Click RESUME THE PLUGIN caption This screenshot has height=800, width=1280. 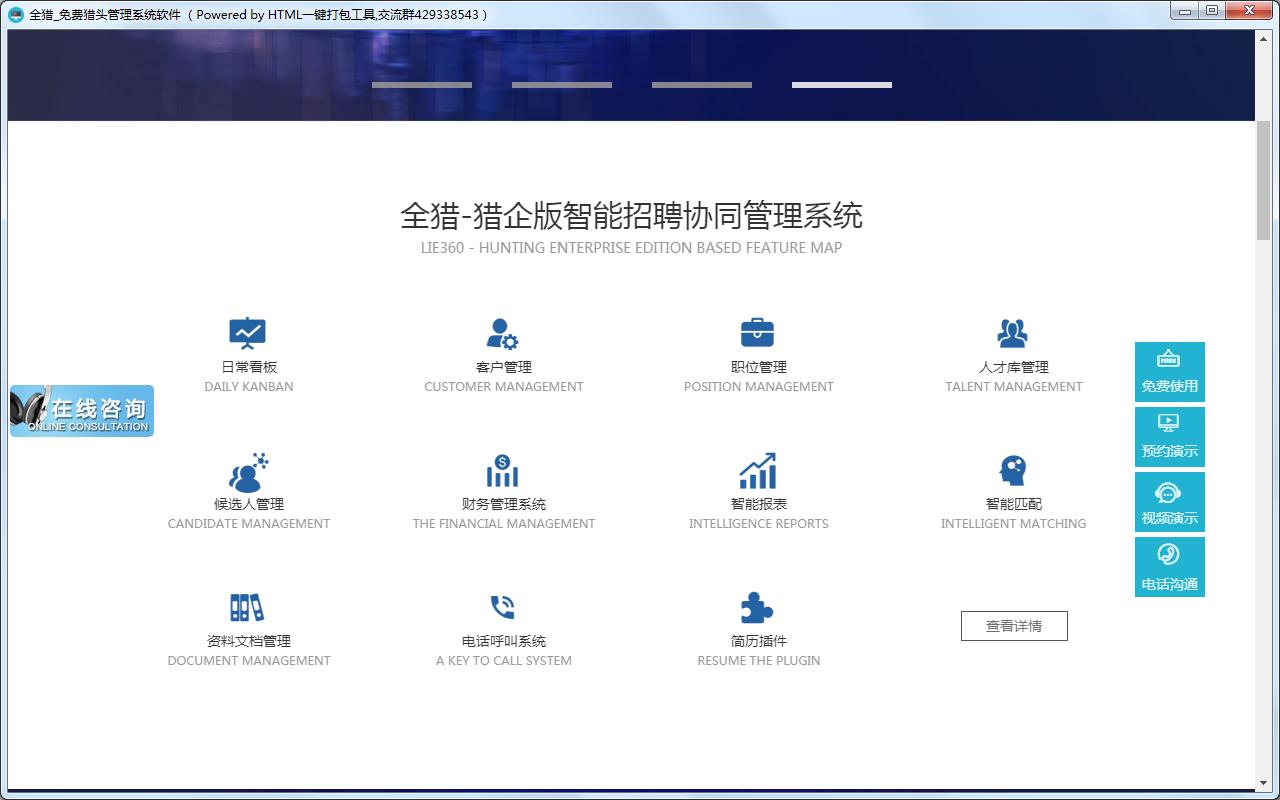[759, 661]
